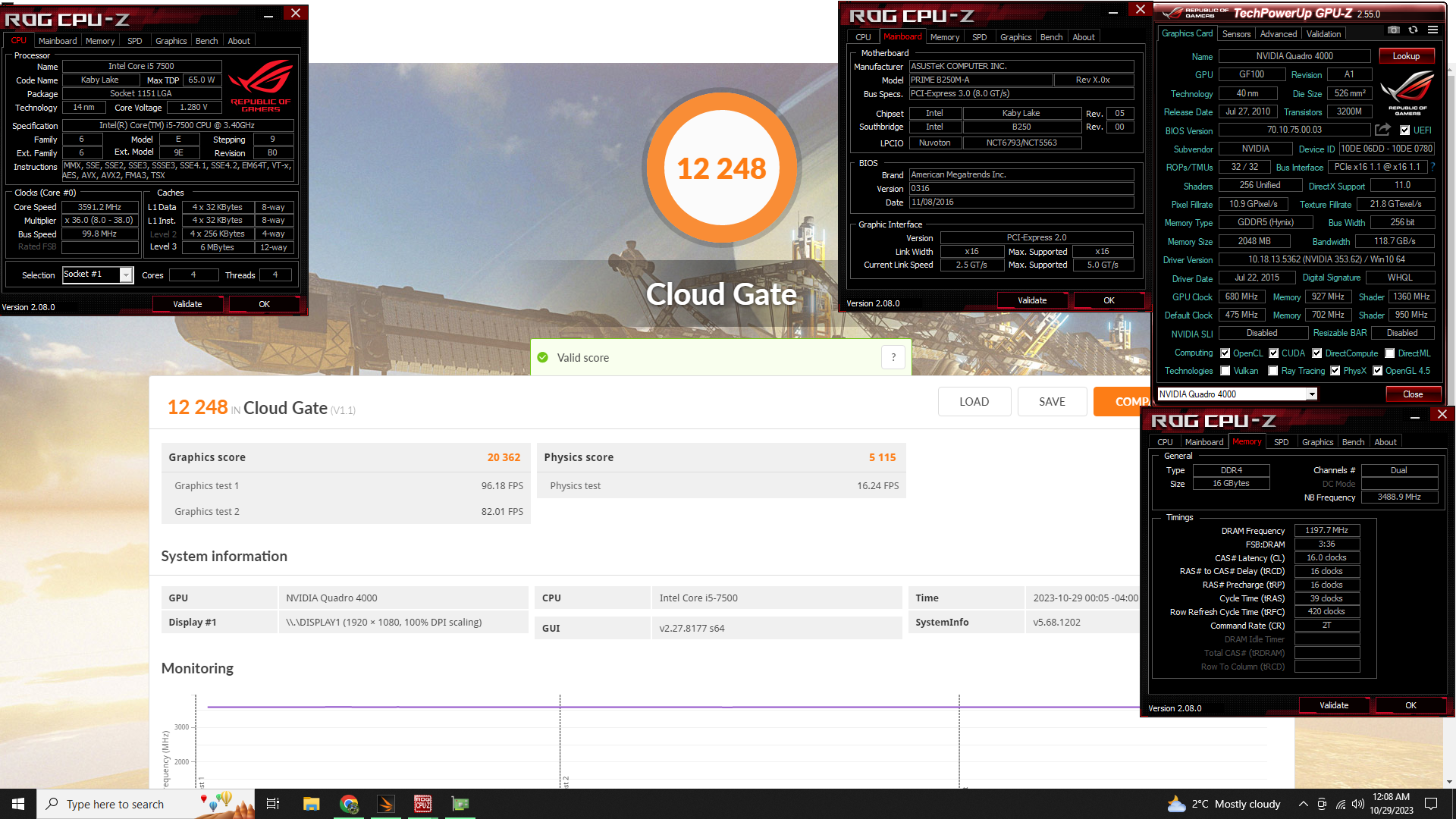Image resolution: width=1456 pixels, height=819 pixels.
Task: Toggle UEFI checkbox in GPU-Z
Action: [1404, 130]
